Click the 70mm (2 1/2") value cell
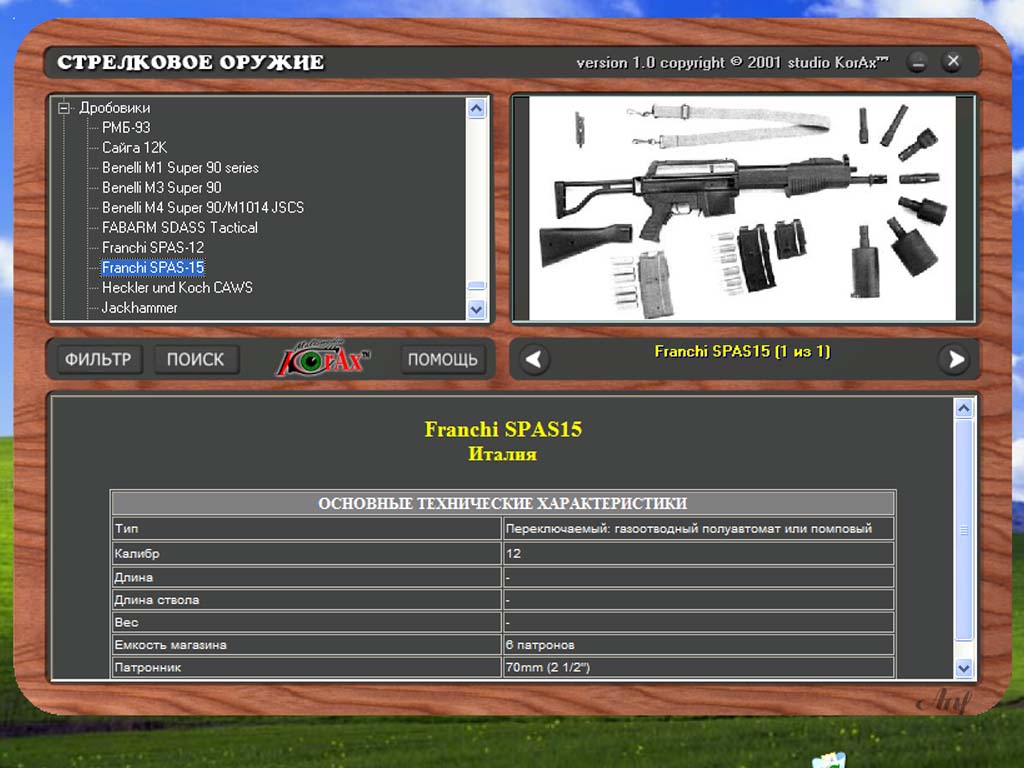This screenshot has width=1024, height=768. click(698, 667)
